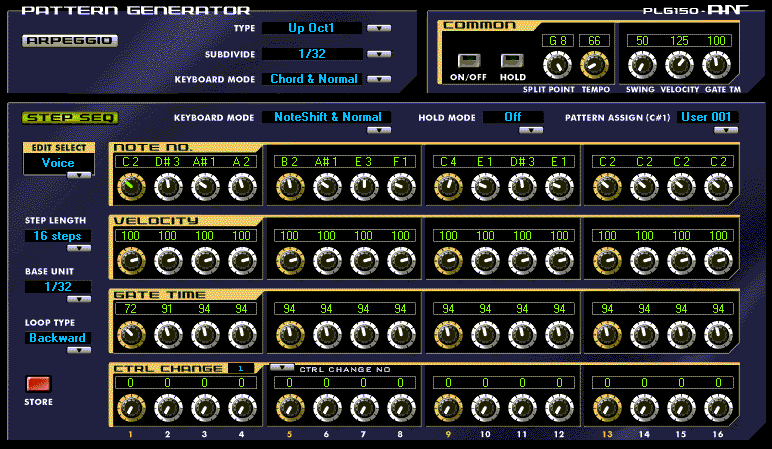The height and width of the screenshot is (449, 772).
Task: Click the step 9 Ctrl Change knob
Action: (x=449, y=408)
